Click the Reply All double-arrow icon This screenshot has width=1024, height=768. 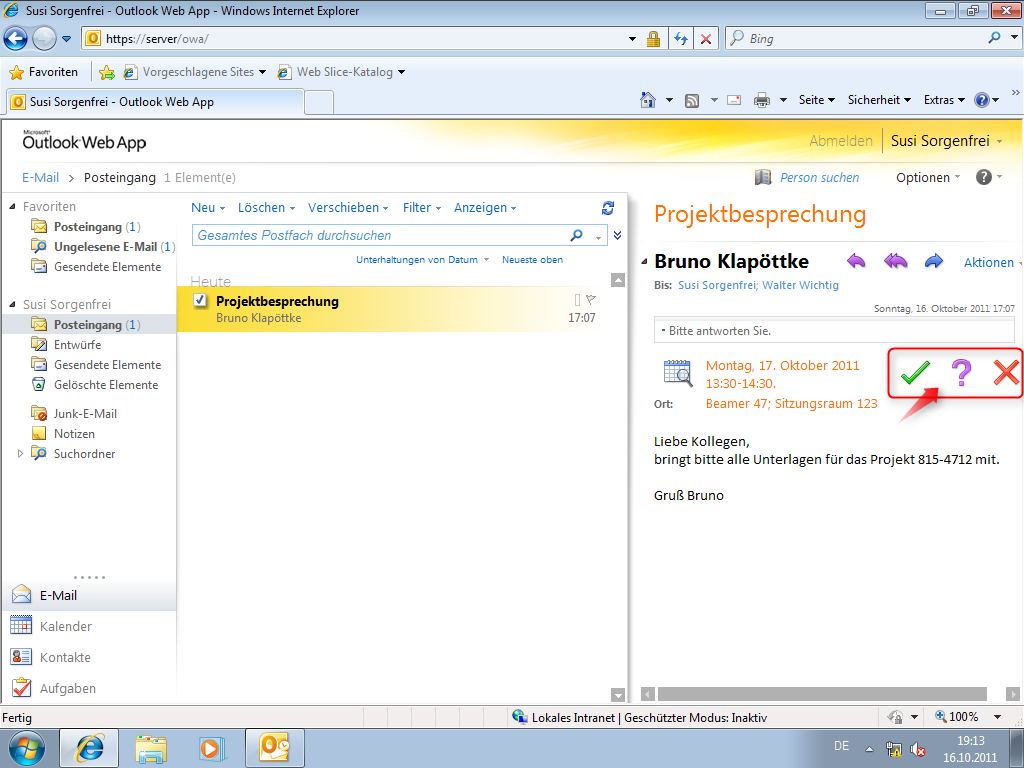(895, 262)
